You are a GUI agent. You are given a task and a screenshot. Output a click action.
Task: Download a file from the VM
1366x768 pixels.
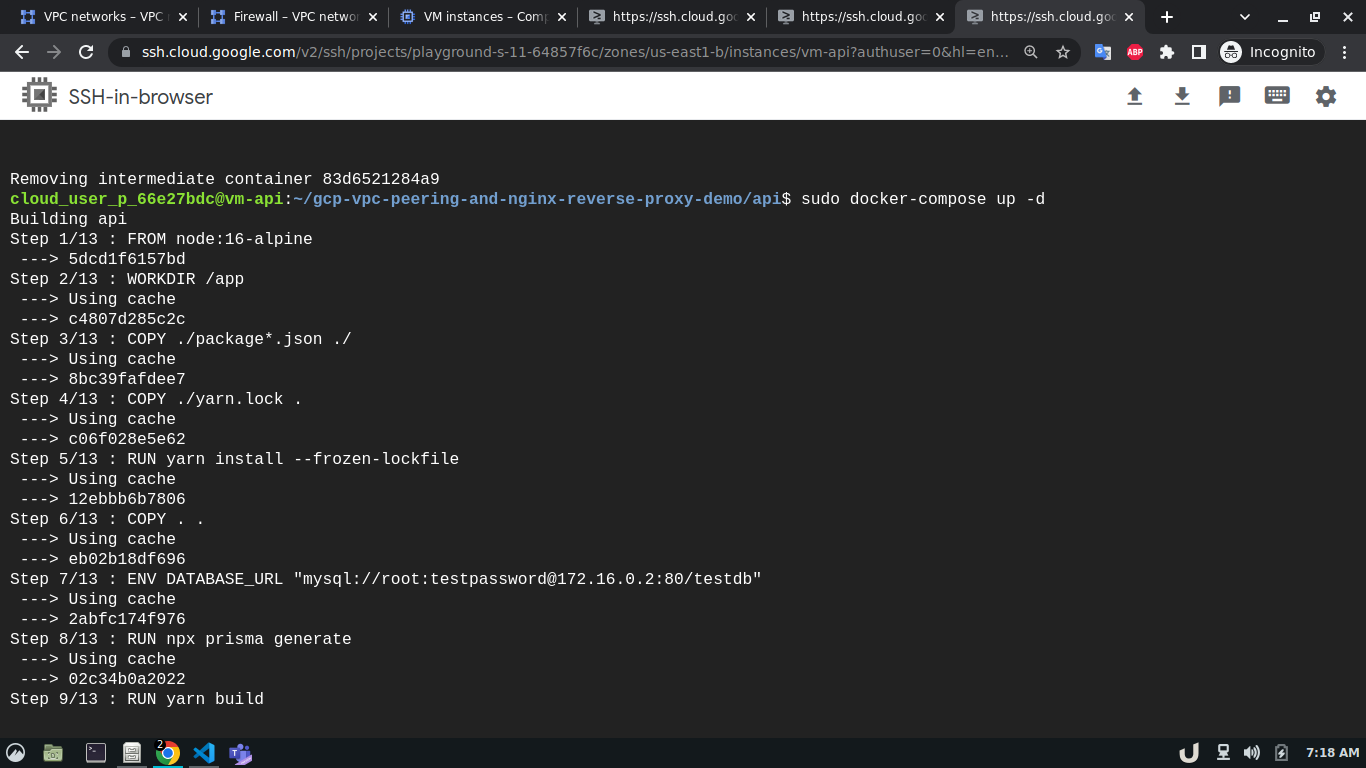(x=1182, y=96)
